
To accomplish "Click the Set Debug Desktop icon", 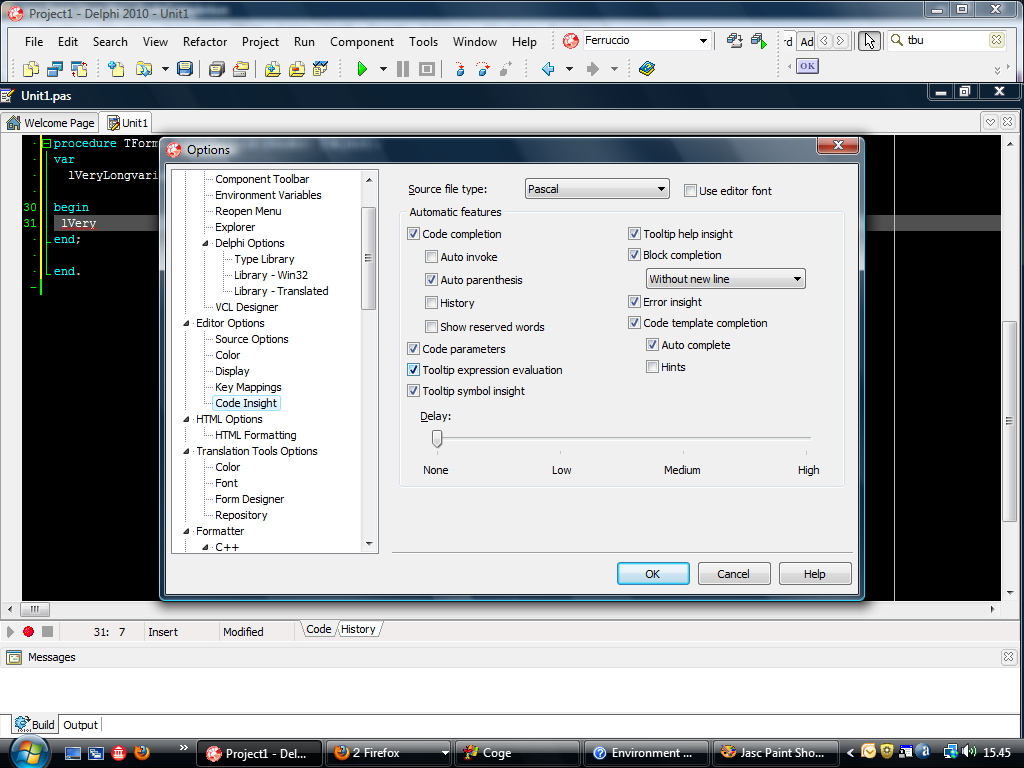I will 759,40.
